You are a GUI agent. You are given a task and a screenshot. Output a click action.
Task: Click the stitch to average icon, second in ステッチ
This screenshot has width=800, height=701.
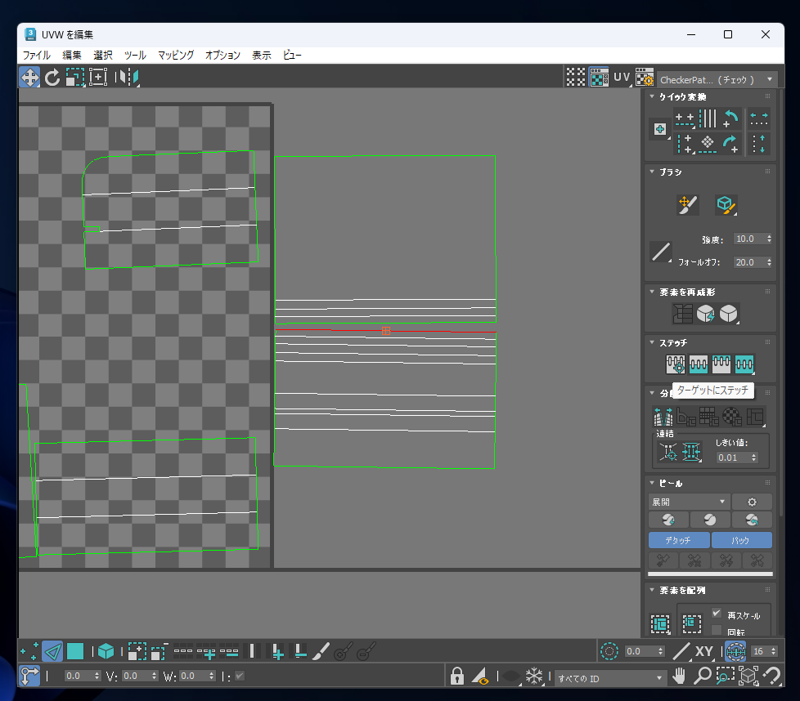(698, 364)
